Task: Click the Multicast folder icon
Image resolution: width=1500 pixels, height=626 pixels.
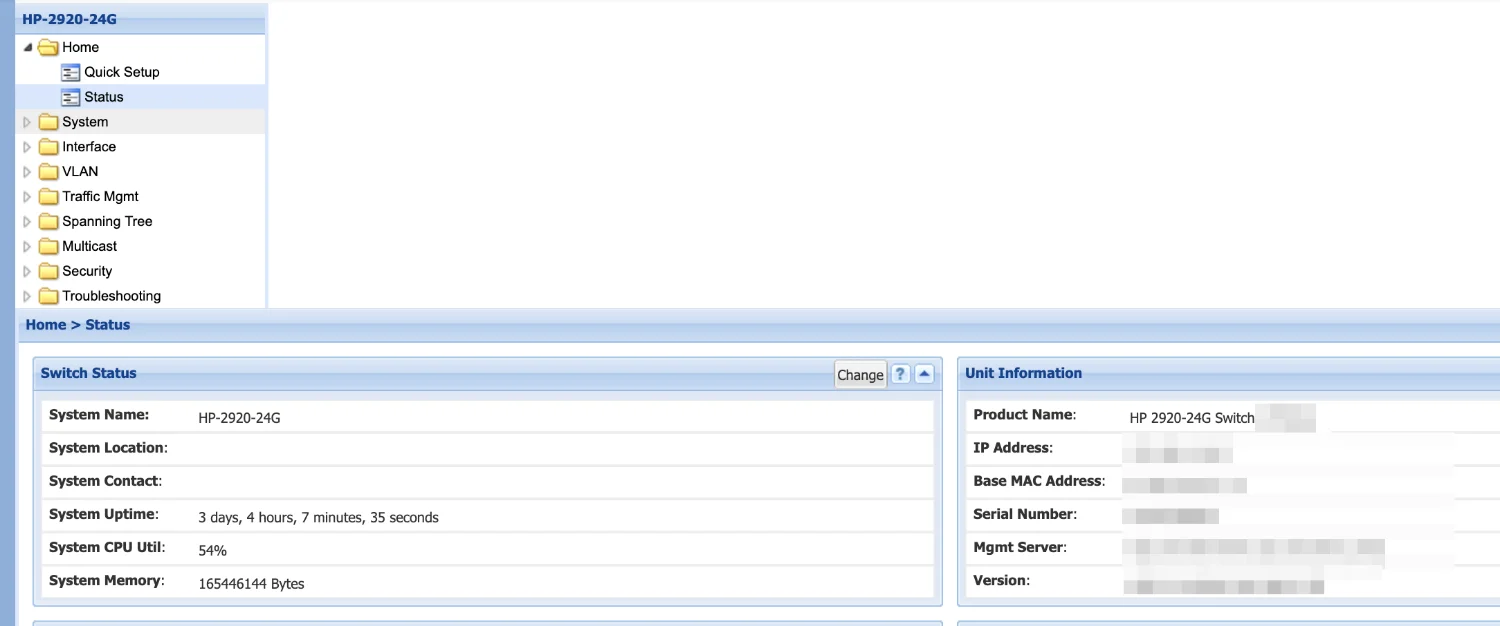Action: click(x=48, y=246)
